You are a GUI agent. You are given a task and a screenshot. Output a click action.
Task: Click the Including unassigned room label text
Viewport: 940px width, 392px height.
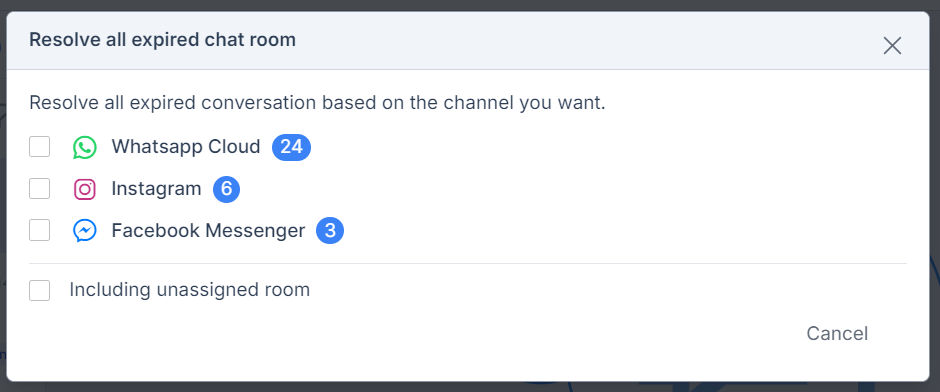(x=189, y=290)
